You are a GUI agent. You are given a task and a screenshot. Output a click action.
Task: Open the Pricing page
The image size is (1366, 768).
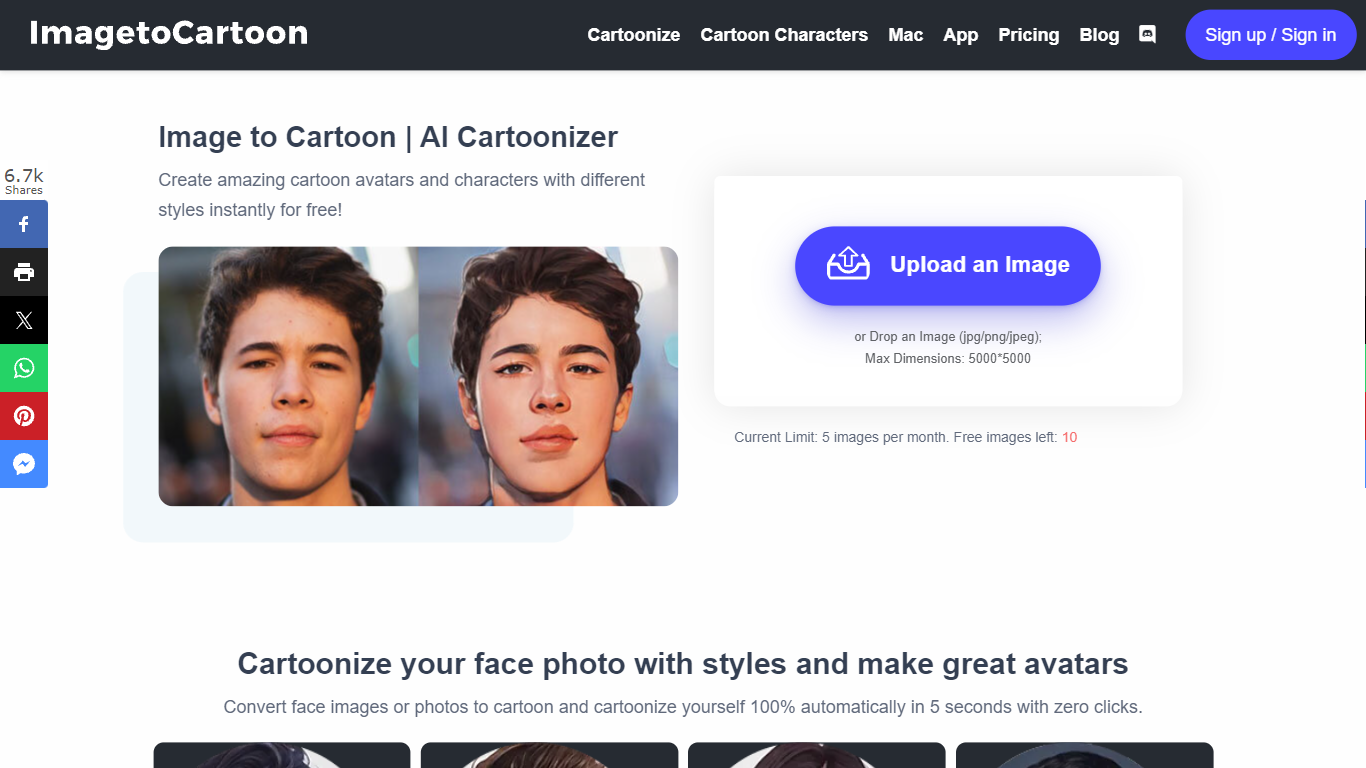click(1028, 35)
